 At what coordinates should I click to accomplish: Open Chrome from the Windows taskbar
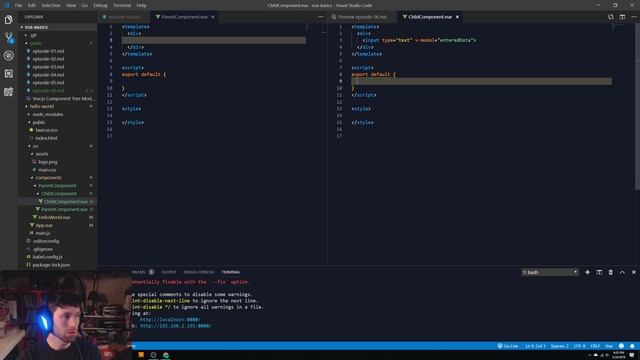point(166,355)
